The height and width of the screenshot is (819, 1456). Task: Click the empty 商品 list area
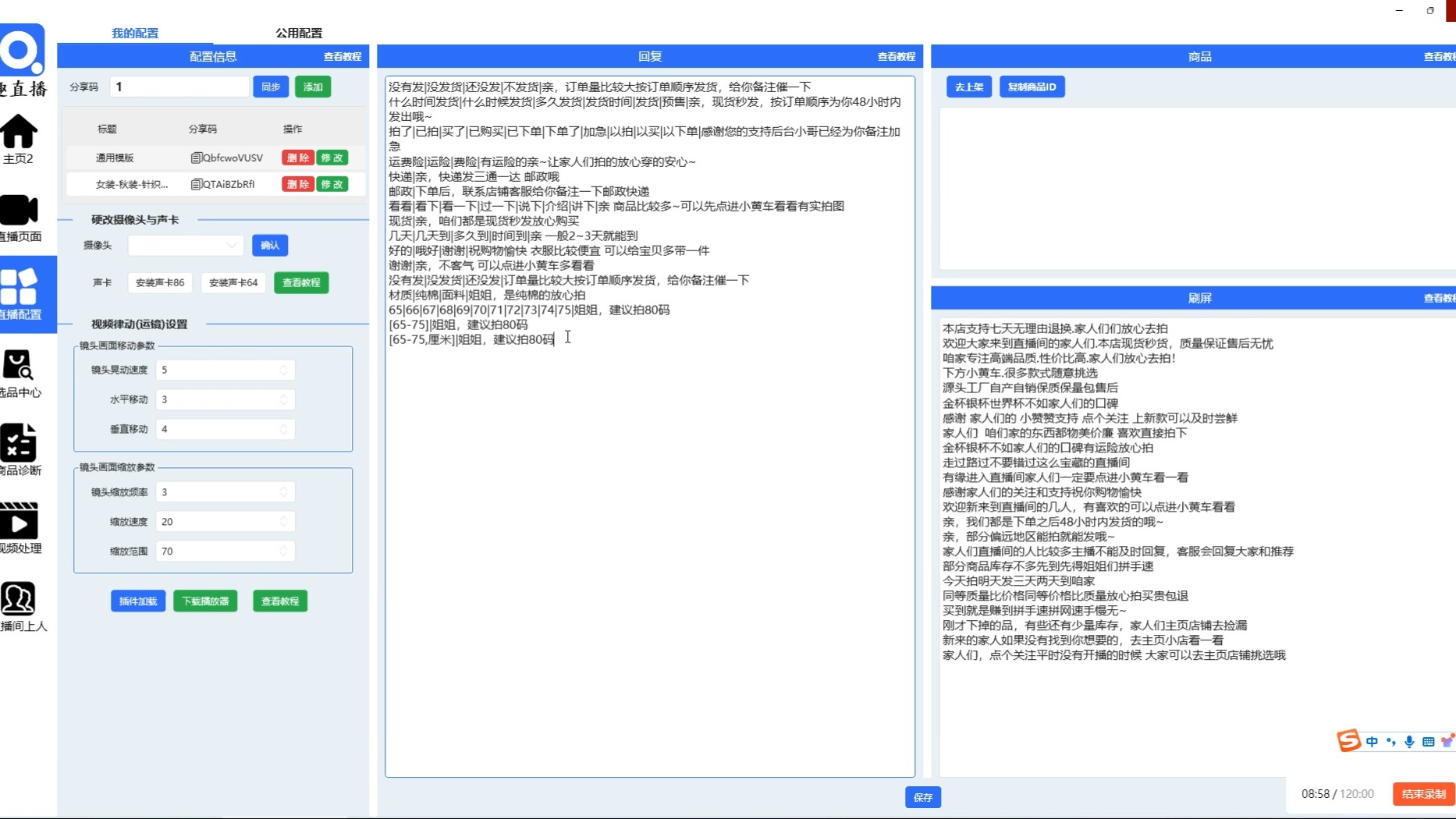point(1197,189)
